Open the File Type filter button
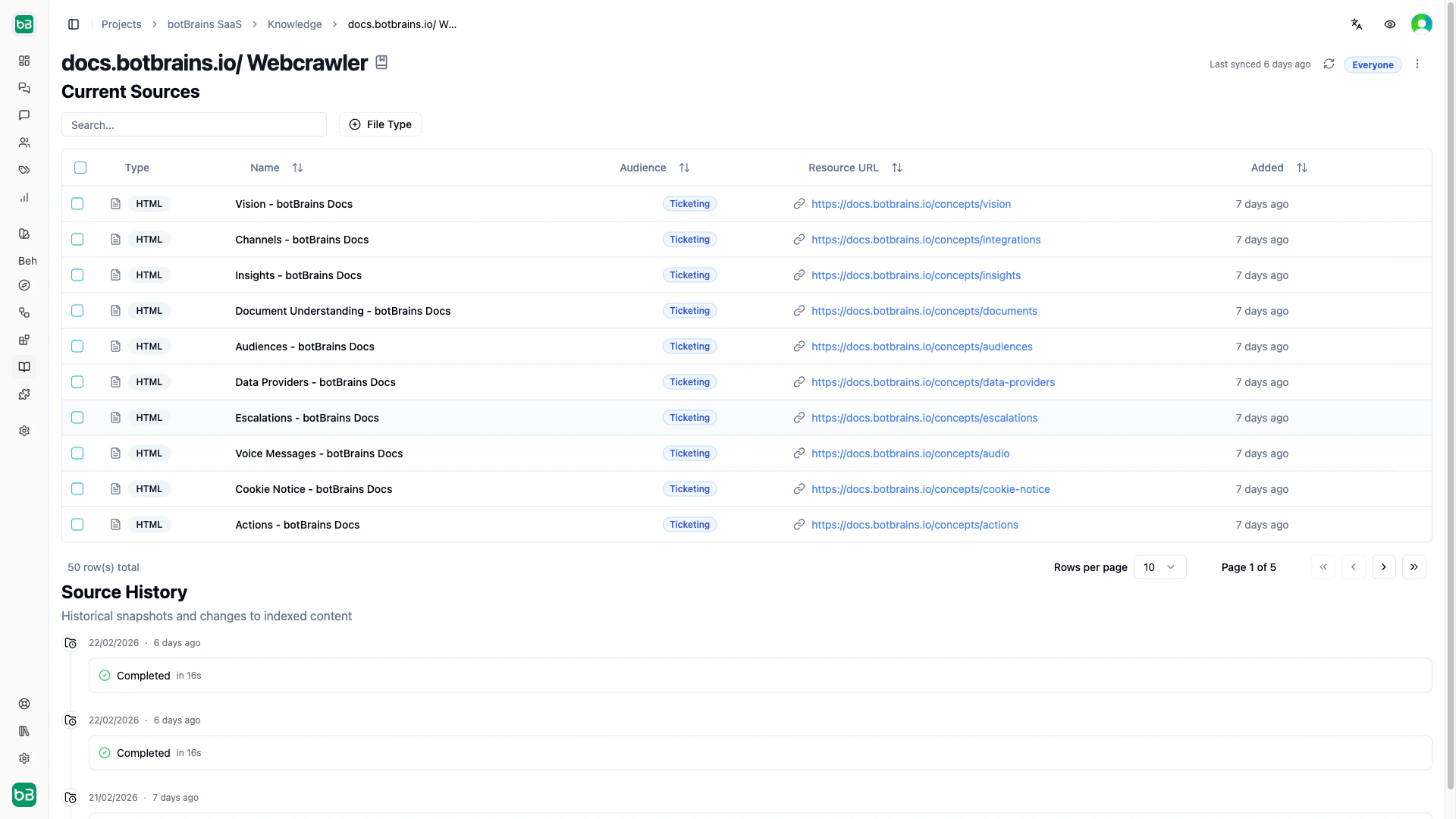Viewport: 1456px width, 819px height. click(380, 124)
